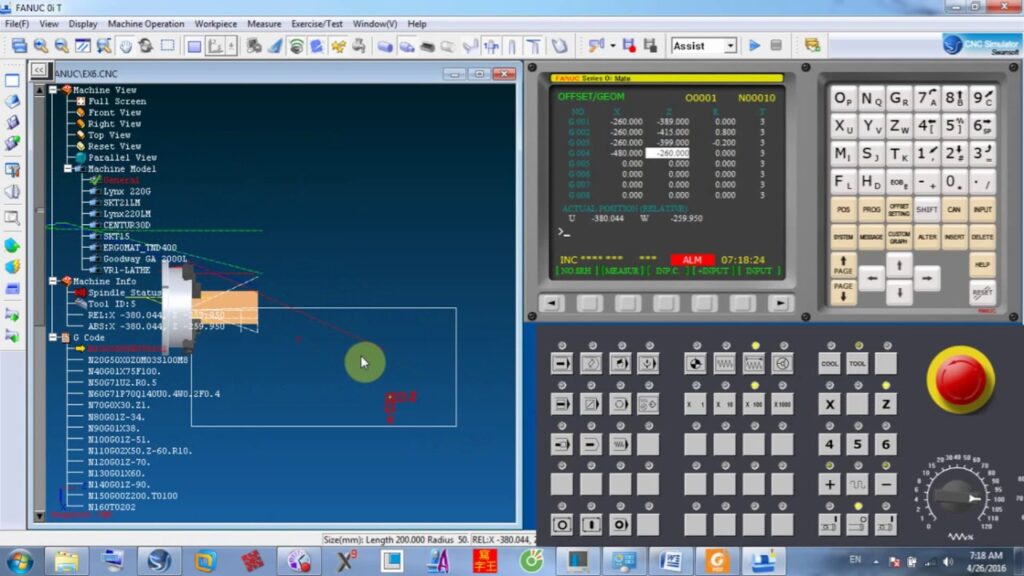This screenshot has width=1024, height=576.
Task: Adjust the feed override rotary dial
Action: [955, 492]
